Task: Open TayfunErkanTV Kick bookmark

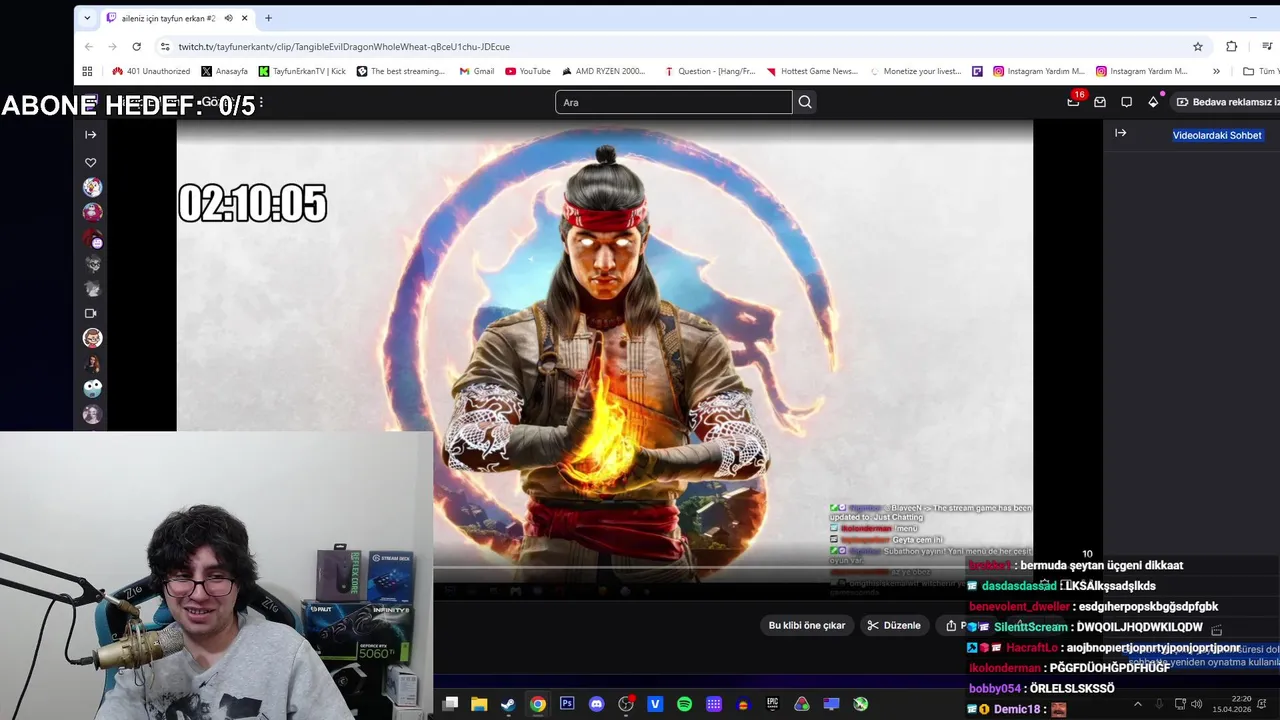Action: click(302, 71)
